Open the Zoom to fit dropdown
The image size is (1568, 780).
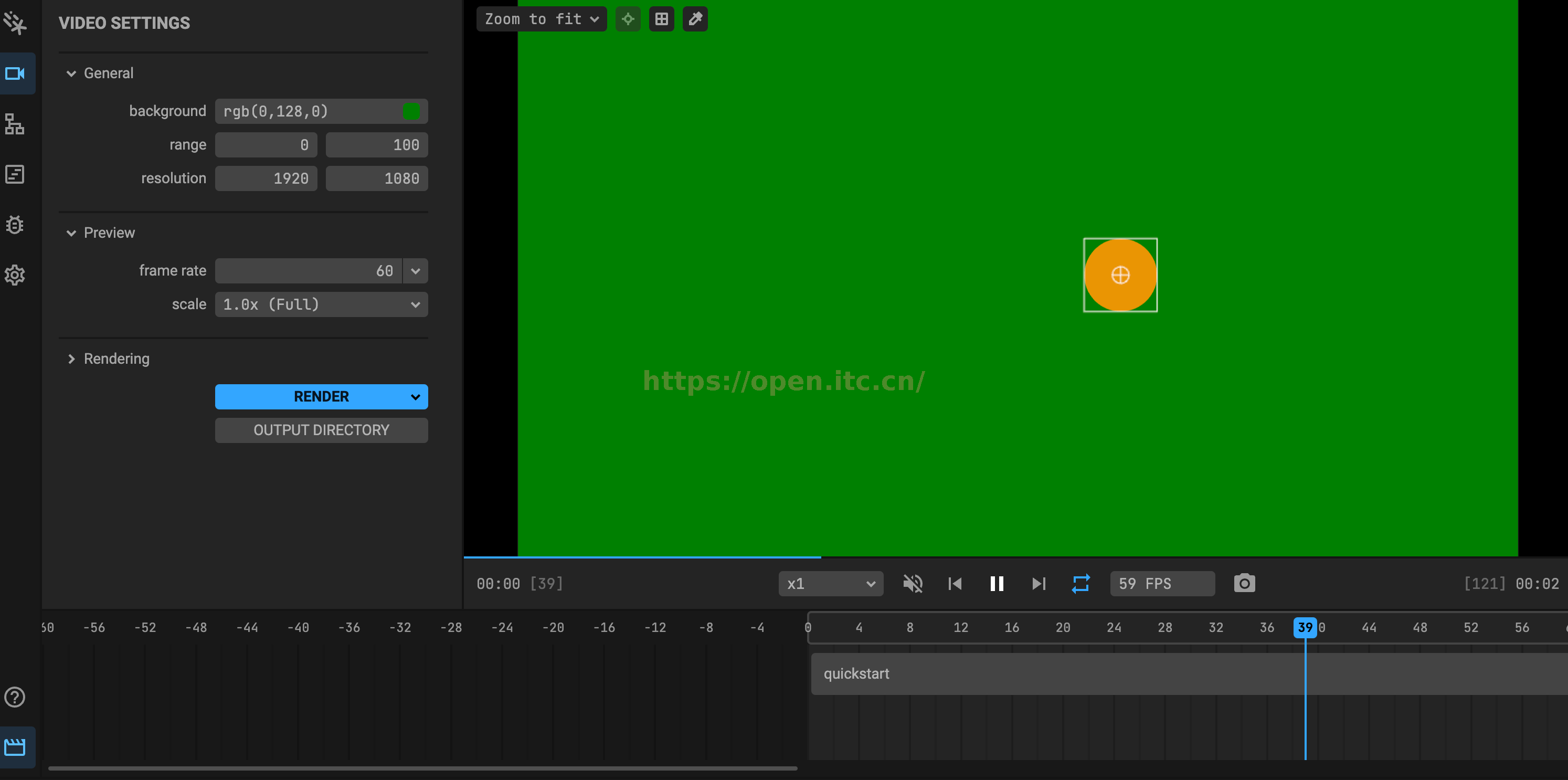point(541,19)
